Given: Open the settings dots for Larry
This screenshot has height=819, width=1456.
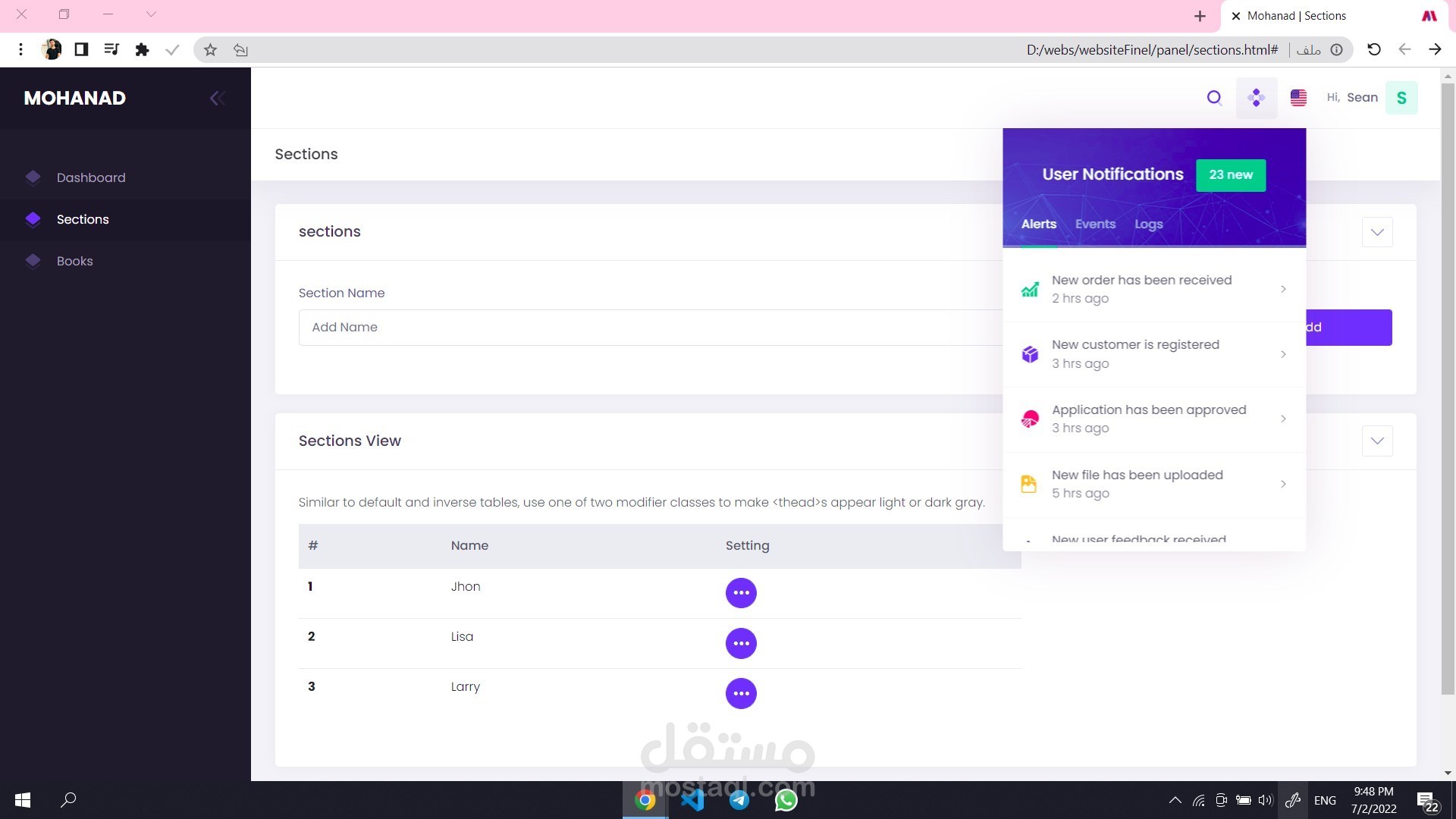Looking at the screenshot, I should point(741,693).
